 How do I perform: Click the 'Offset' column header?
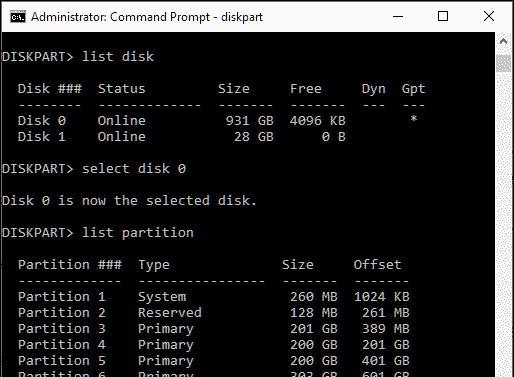tap(377, 264)
